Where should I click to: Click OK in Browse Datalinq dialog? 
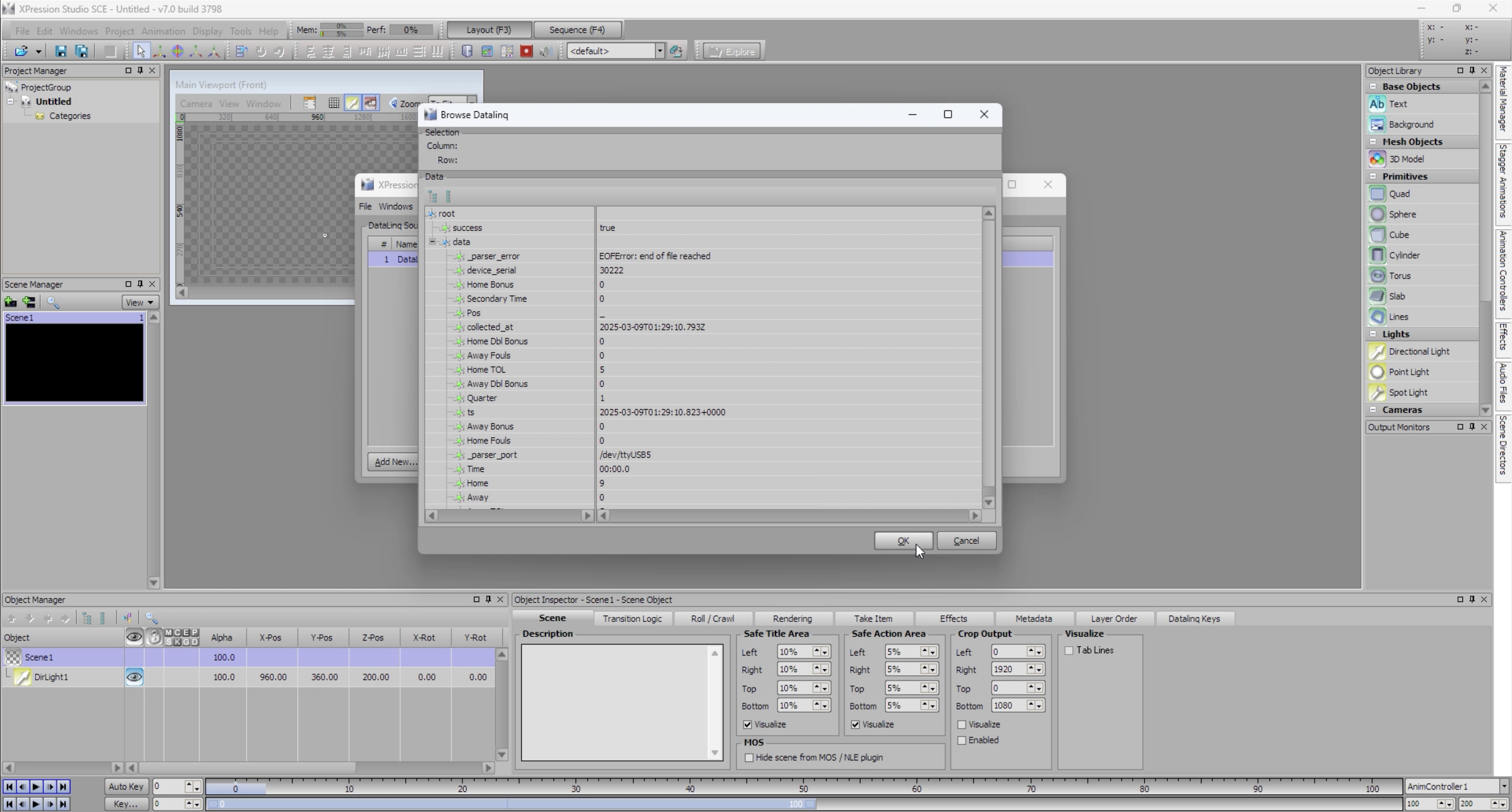pyautogui.click(x=903, y=541)
